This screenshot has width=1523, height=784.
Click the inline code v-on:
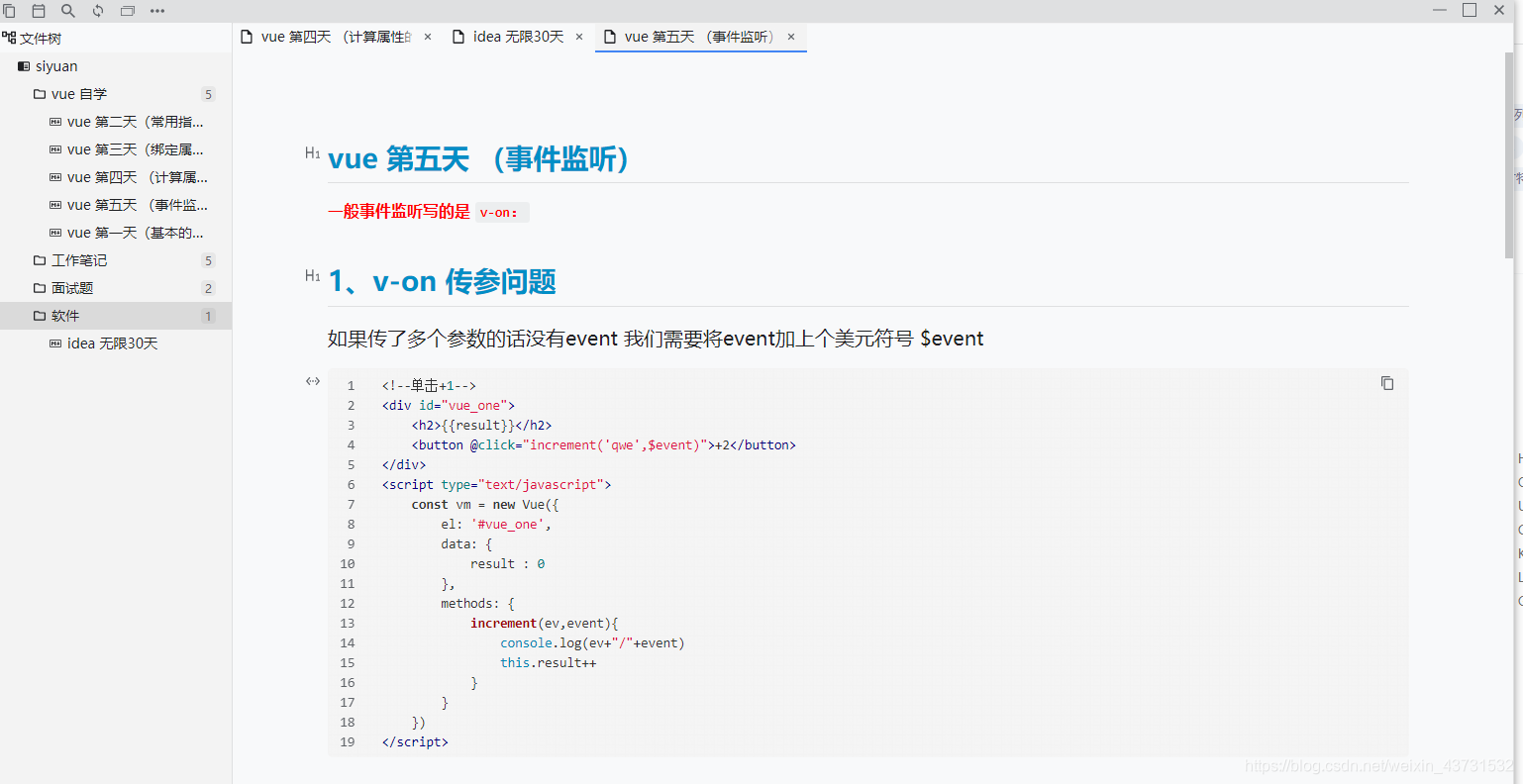coord(502,212)
